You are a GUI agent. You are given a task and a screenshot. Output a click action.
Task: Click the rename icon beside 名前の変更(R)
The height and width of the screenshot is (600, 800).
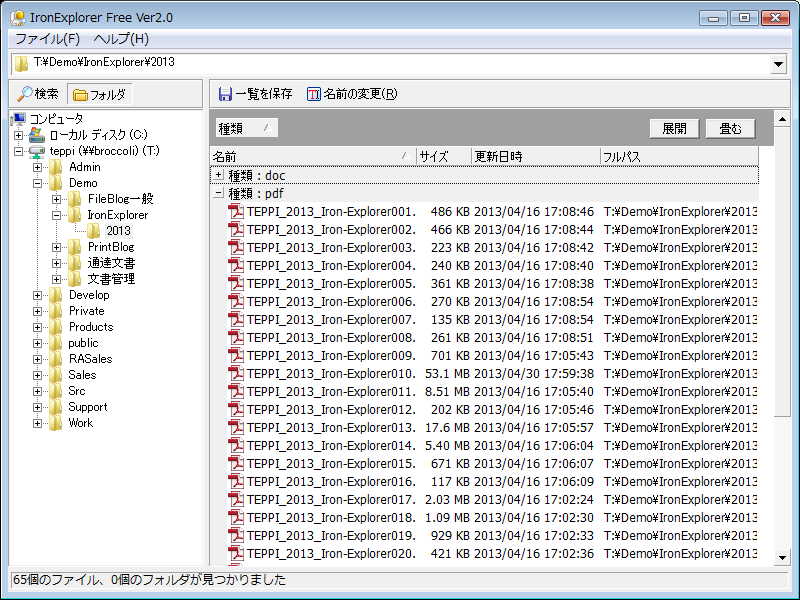tap(313, 94)
